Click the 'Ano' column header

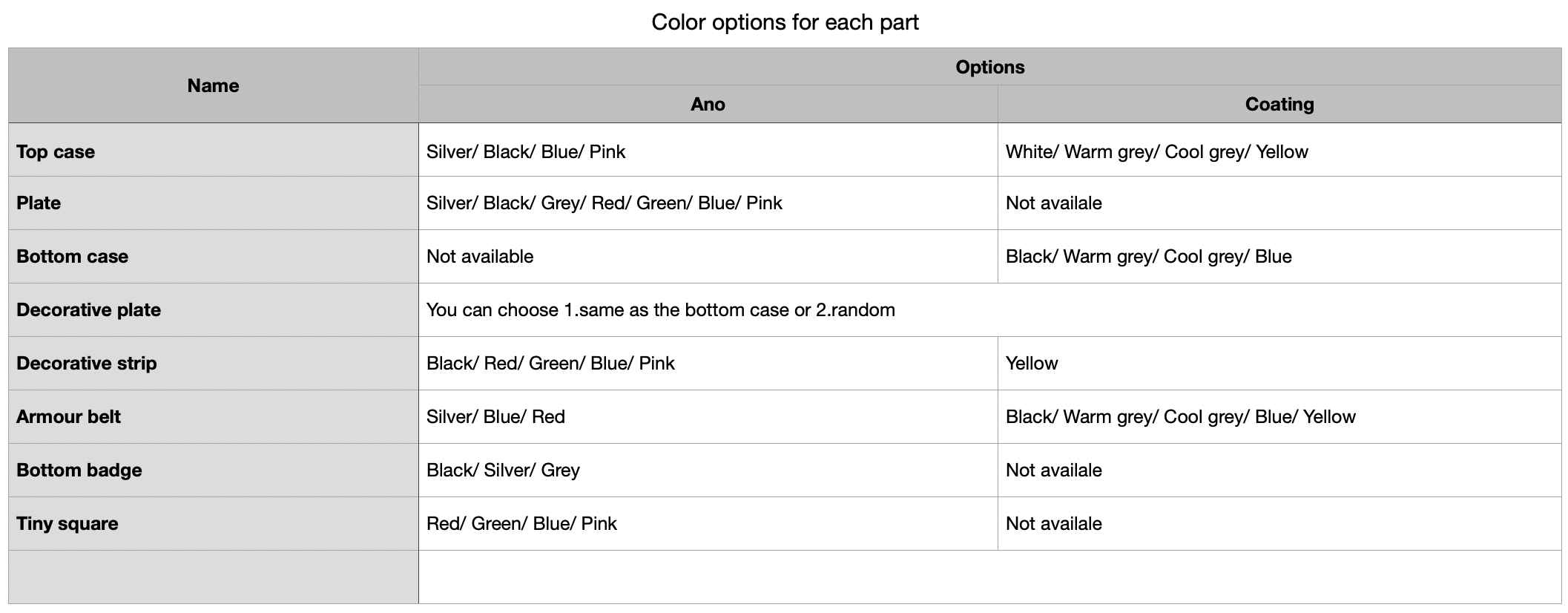point(708,105)
